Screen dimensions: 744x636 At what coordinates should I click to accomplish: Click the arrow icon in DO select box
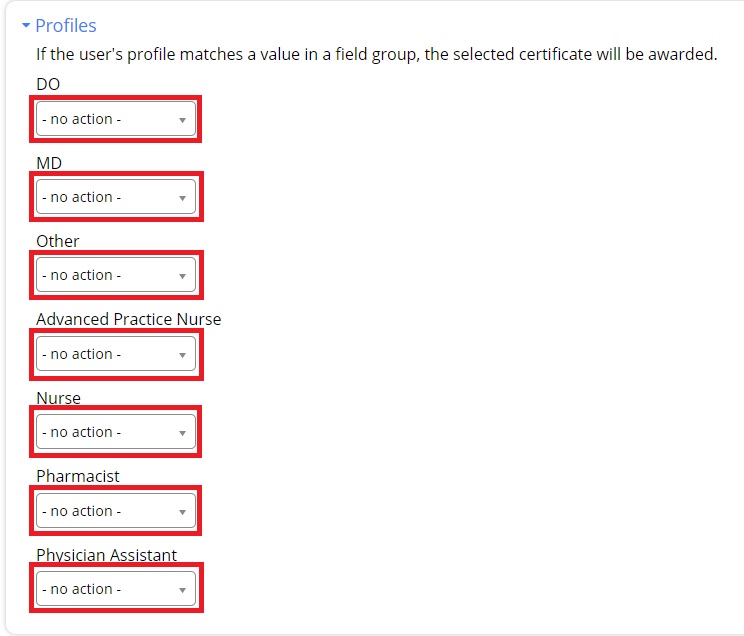[x=182, y=120]
